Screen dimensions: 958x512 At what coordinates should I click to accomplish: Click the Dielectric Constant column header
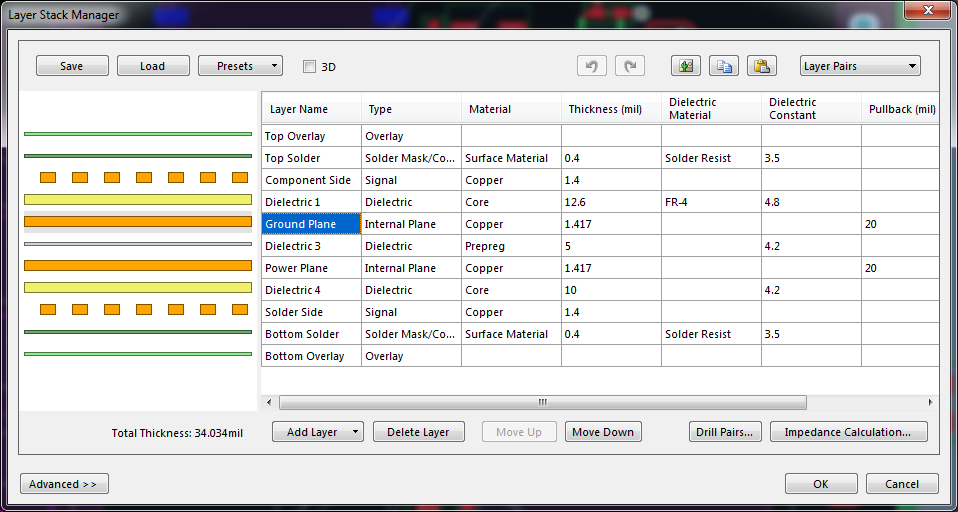[811, 109]
